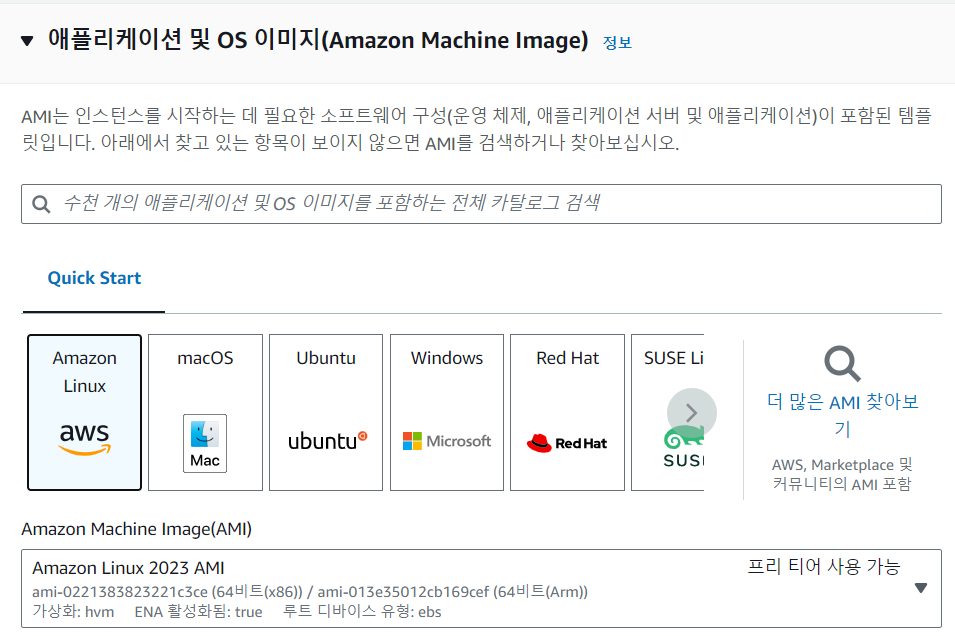Open the 정보 info link
Viewport: 955px width, 636px height.
617,43
